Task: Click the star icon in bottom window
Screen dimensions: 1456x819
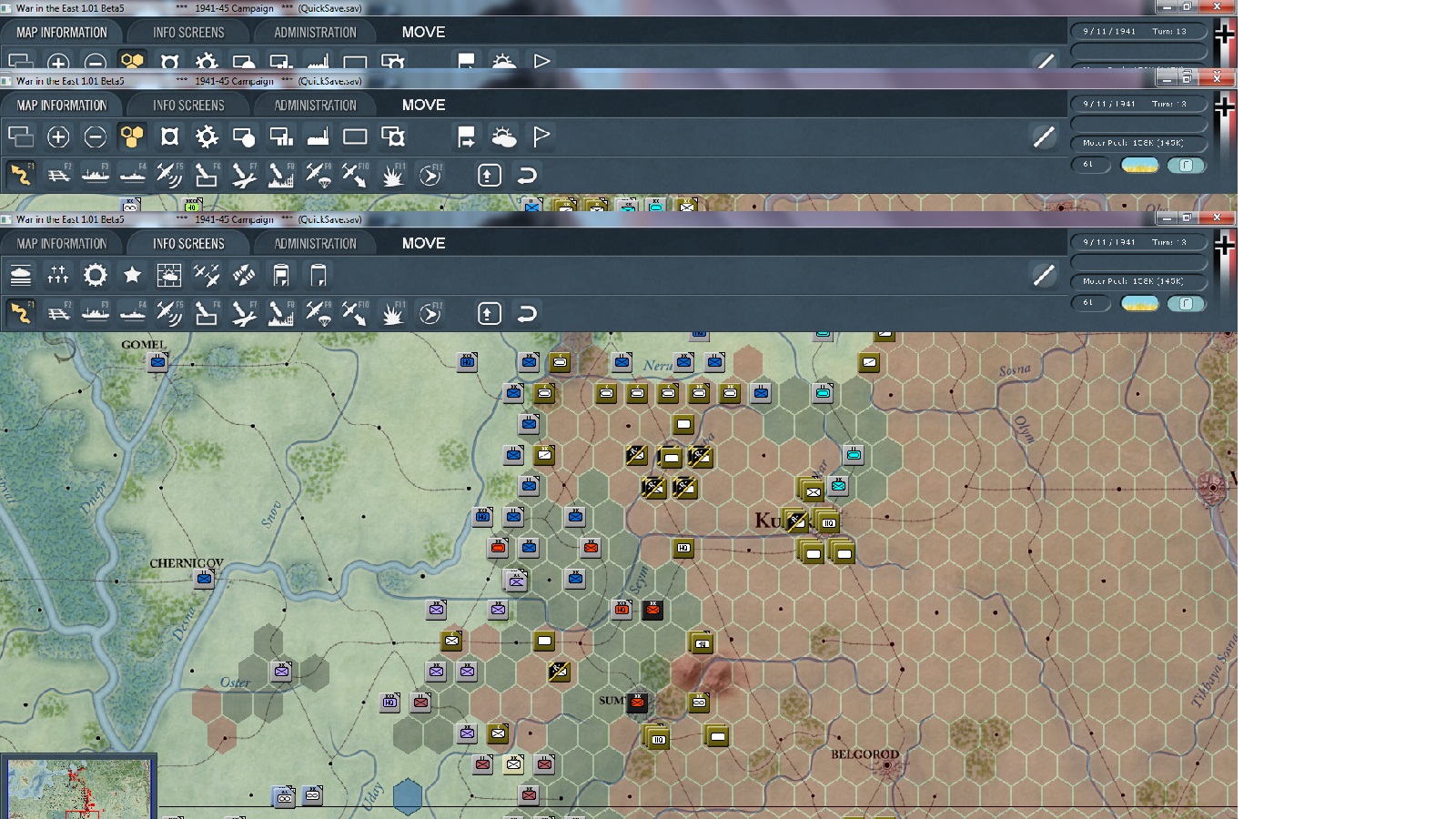Action: point(132,275)
